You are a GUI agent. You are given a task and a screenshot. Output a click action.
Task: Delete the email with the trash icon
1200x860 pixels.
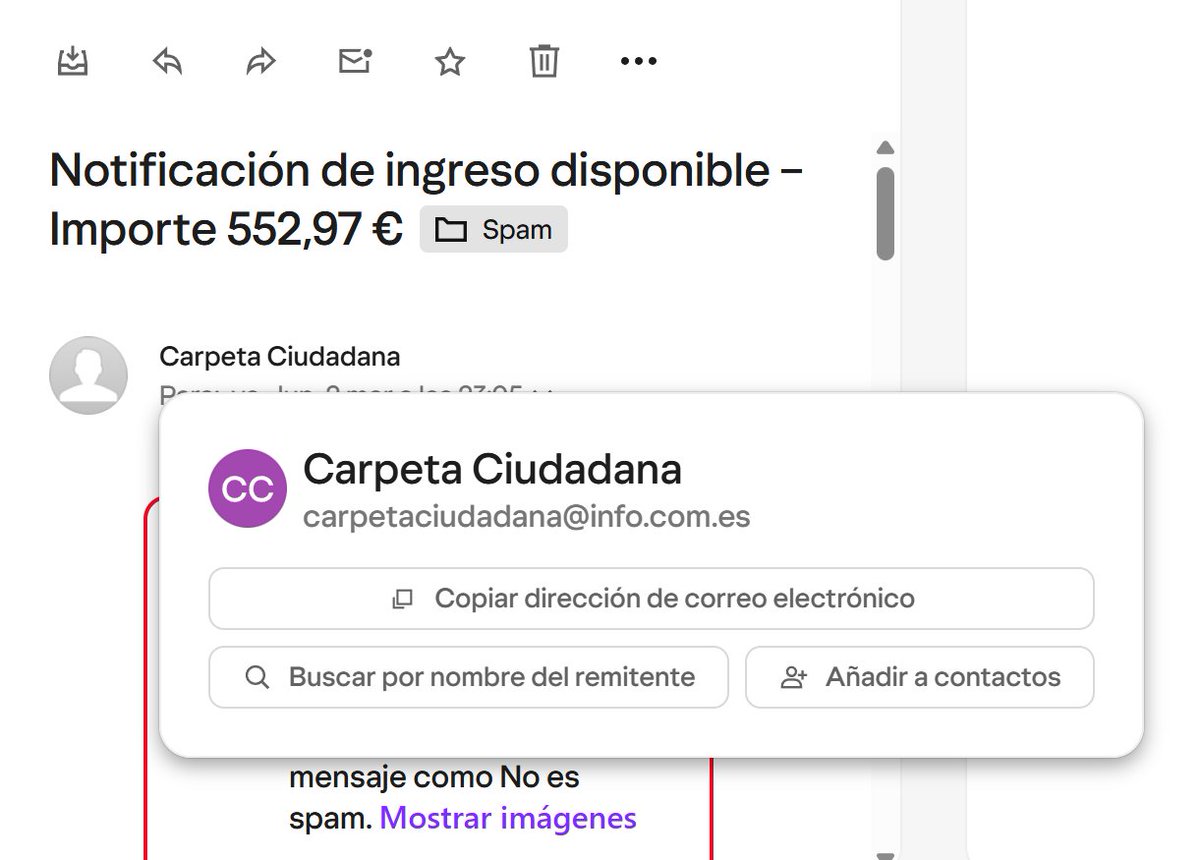544,62
